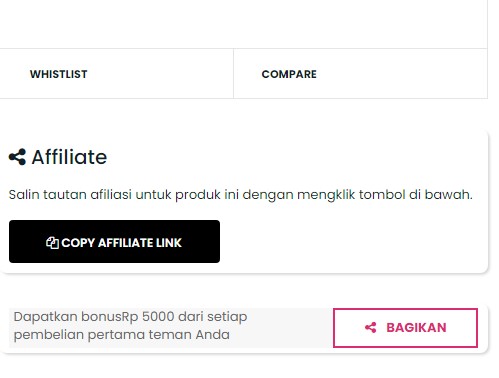Click the 'Dapatkan bonusRp 5000' message

tap(130, 316)
